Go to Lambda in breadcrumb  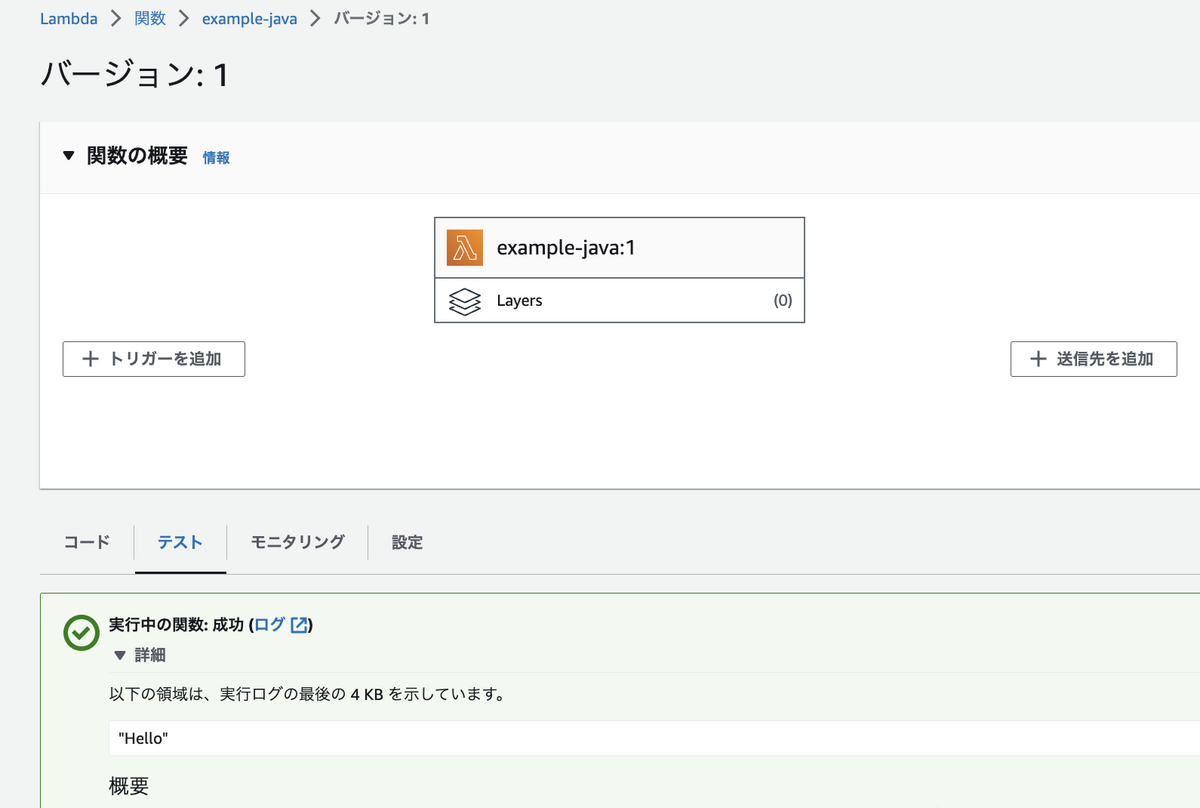(69, 19)
